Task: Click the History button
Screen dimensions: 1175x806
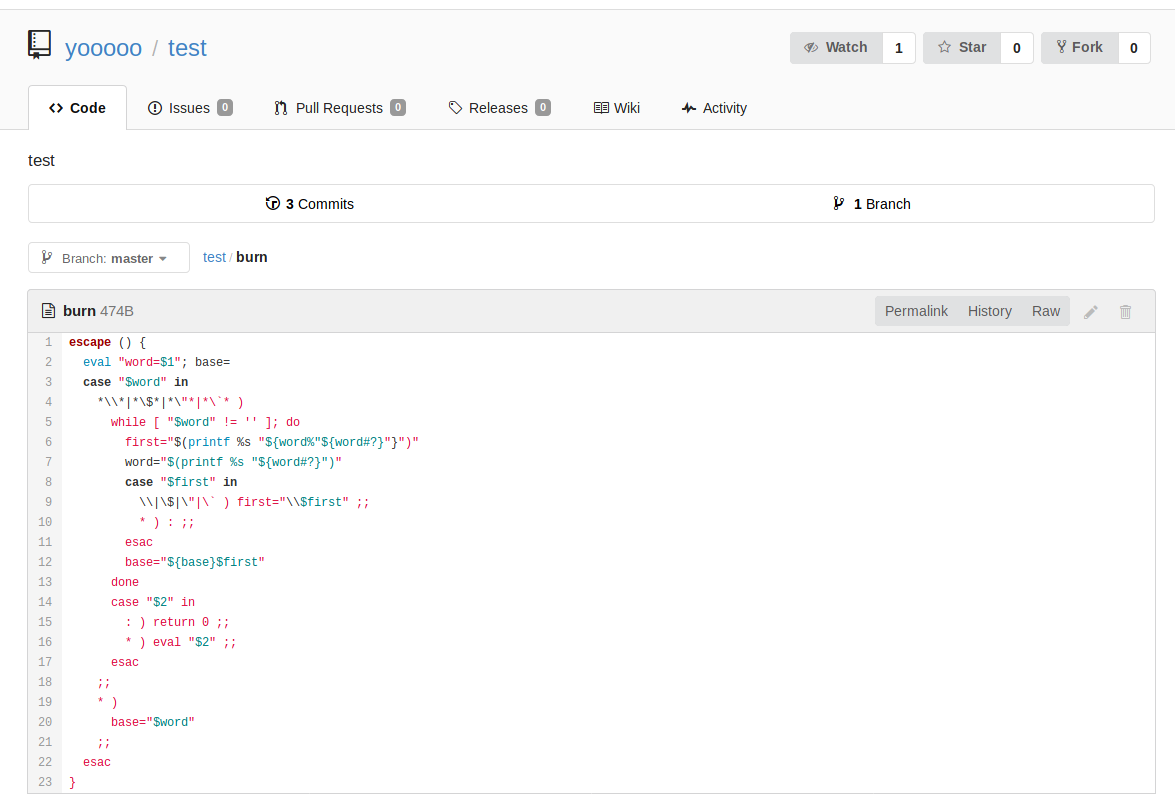Action: (989, 311)
